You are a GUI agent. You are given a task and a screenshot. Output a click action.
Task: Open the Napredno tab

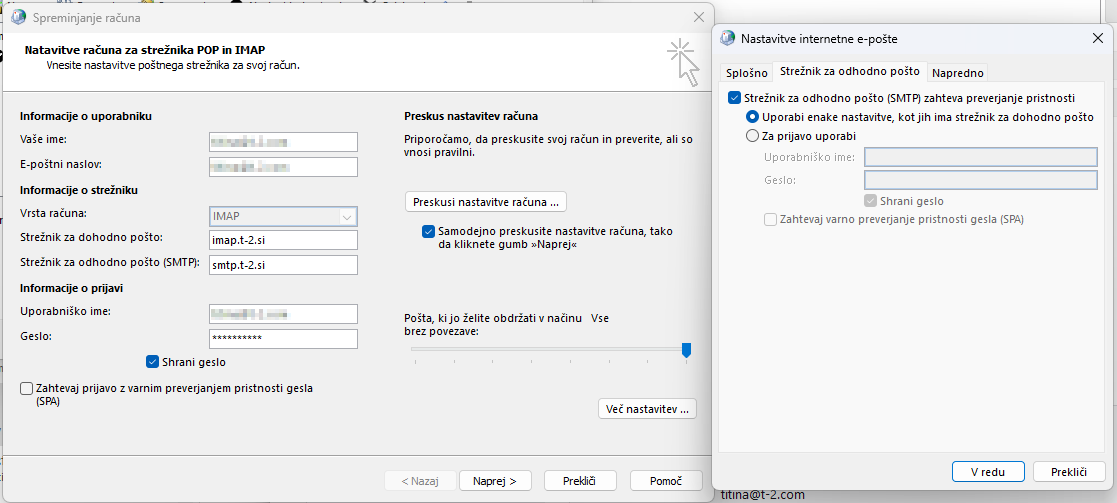(958, 73)
